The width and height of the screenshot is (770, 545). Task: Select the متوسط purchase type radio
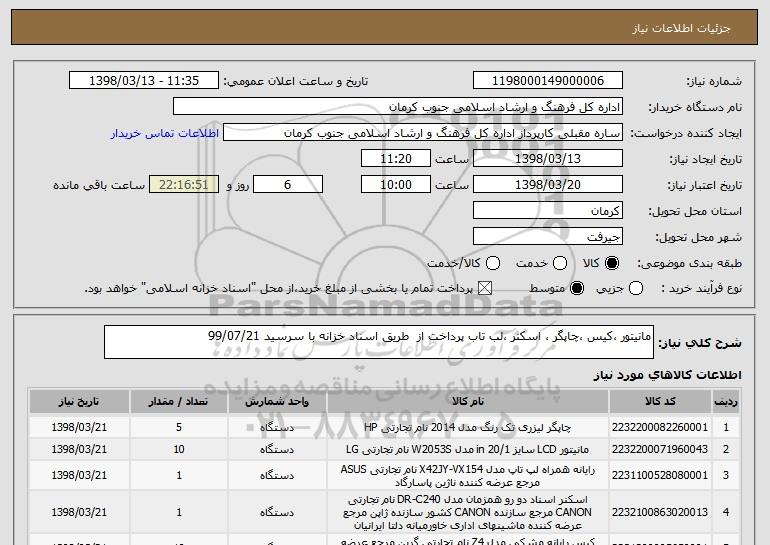[x=577, y=288]
